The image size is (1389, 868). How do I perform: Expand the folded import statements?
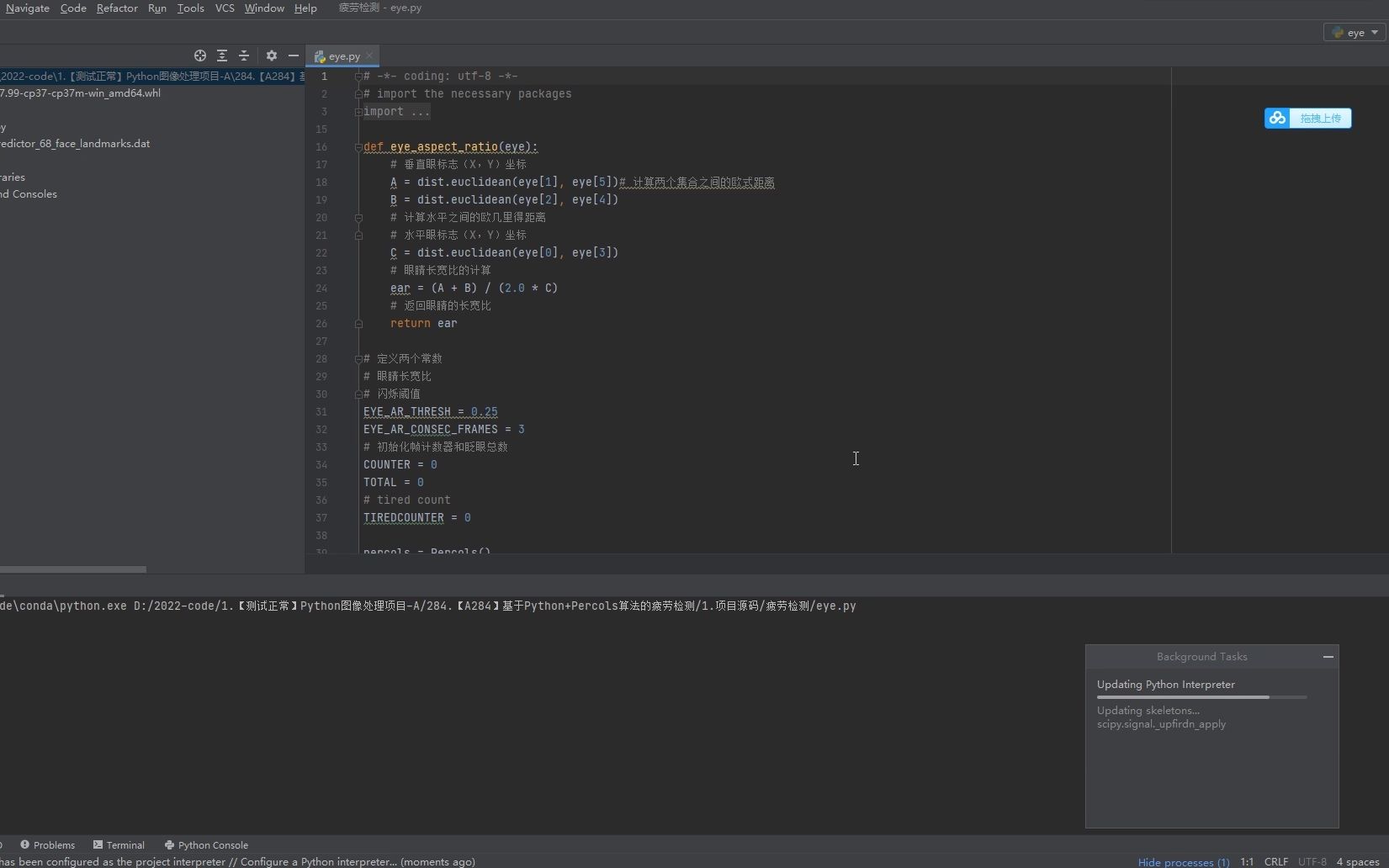pos(357,111)
